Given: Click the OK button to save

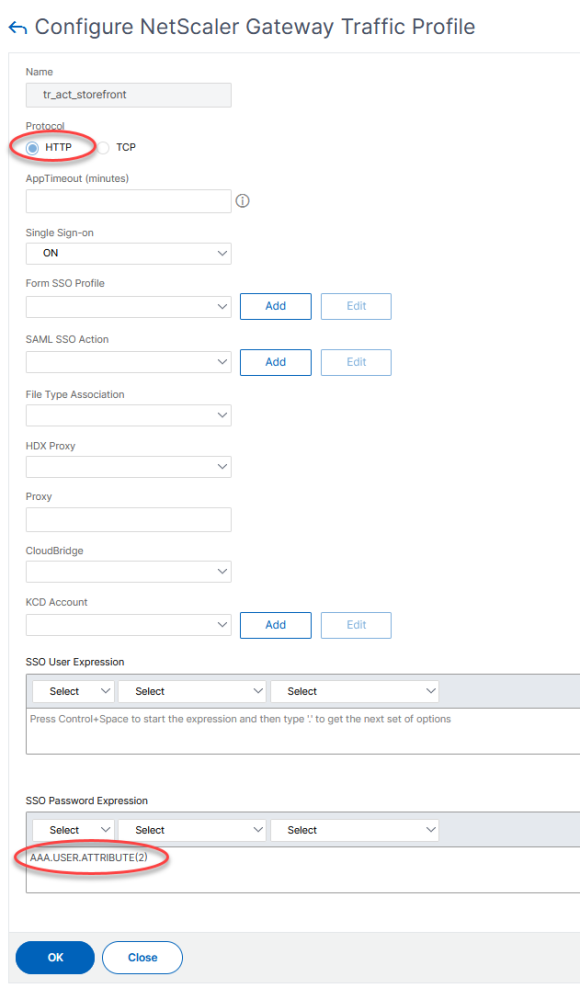Looking at the screenshot, I should (54, 957).
